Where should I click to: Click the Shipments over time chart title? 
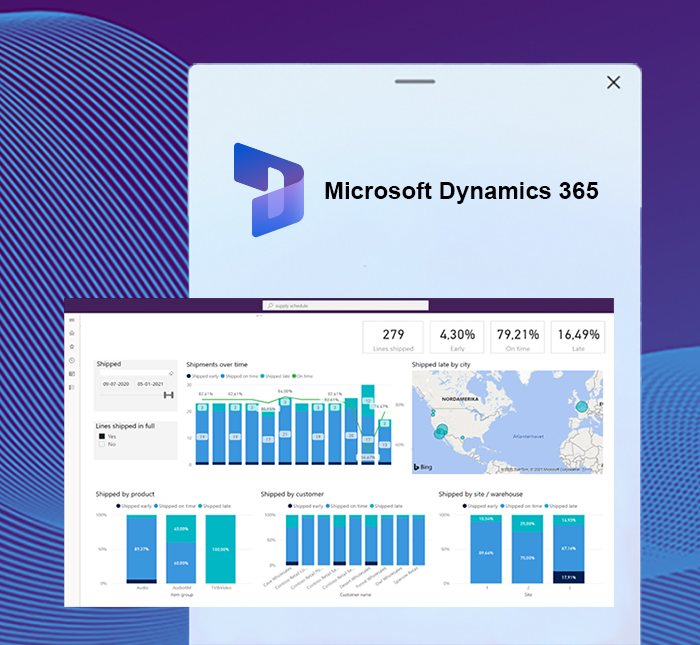pos(217,365)
